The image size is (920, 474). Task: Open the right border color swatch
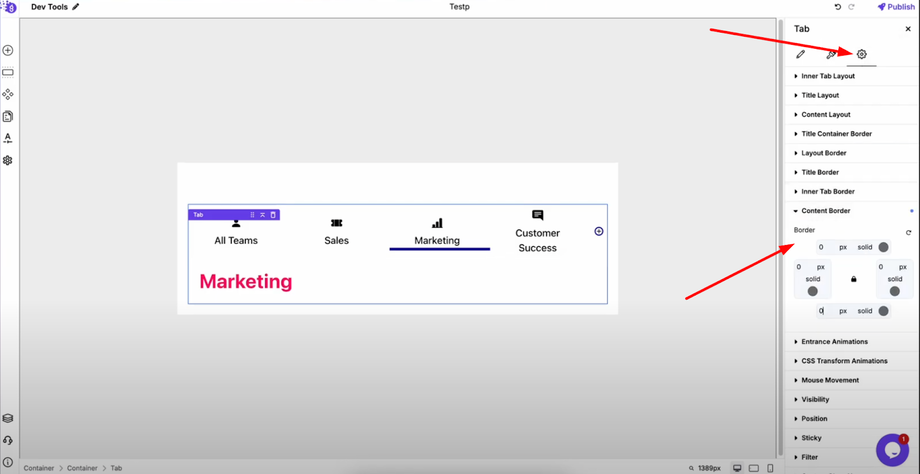pos(894,291)
